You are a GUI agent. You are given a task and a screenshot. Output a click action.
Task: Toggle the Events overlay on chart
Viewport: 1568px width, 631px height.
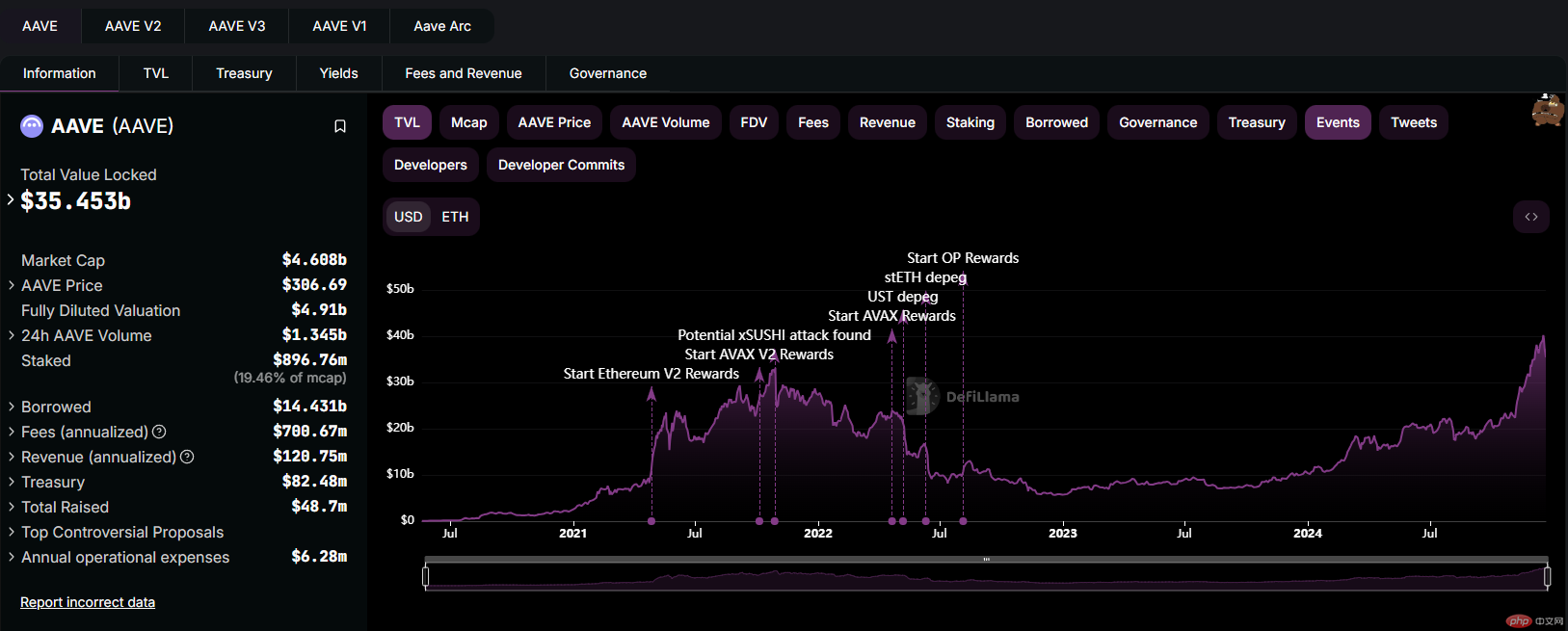pos(1337,122)
